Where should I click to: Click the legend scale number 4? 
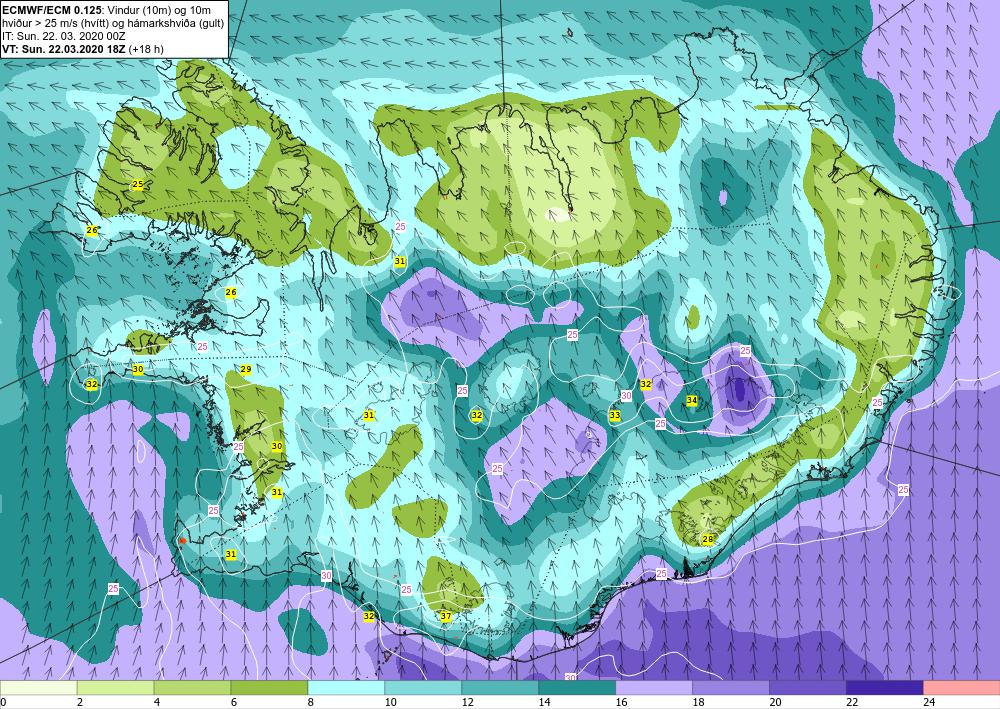157,702
